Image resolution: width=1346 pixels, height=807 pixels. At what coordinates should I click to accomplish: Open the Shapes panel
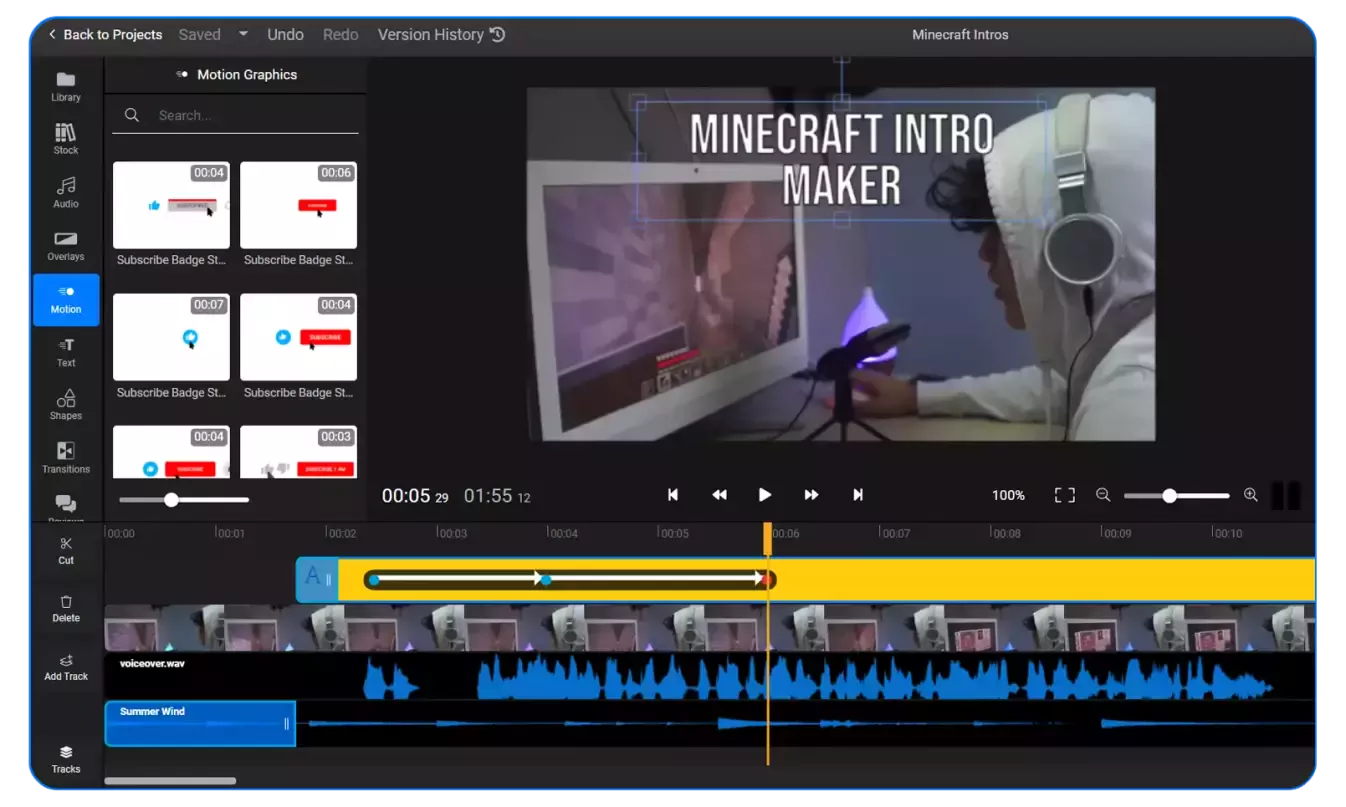[66, 405]
